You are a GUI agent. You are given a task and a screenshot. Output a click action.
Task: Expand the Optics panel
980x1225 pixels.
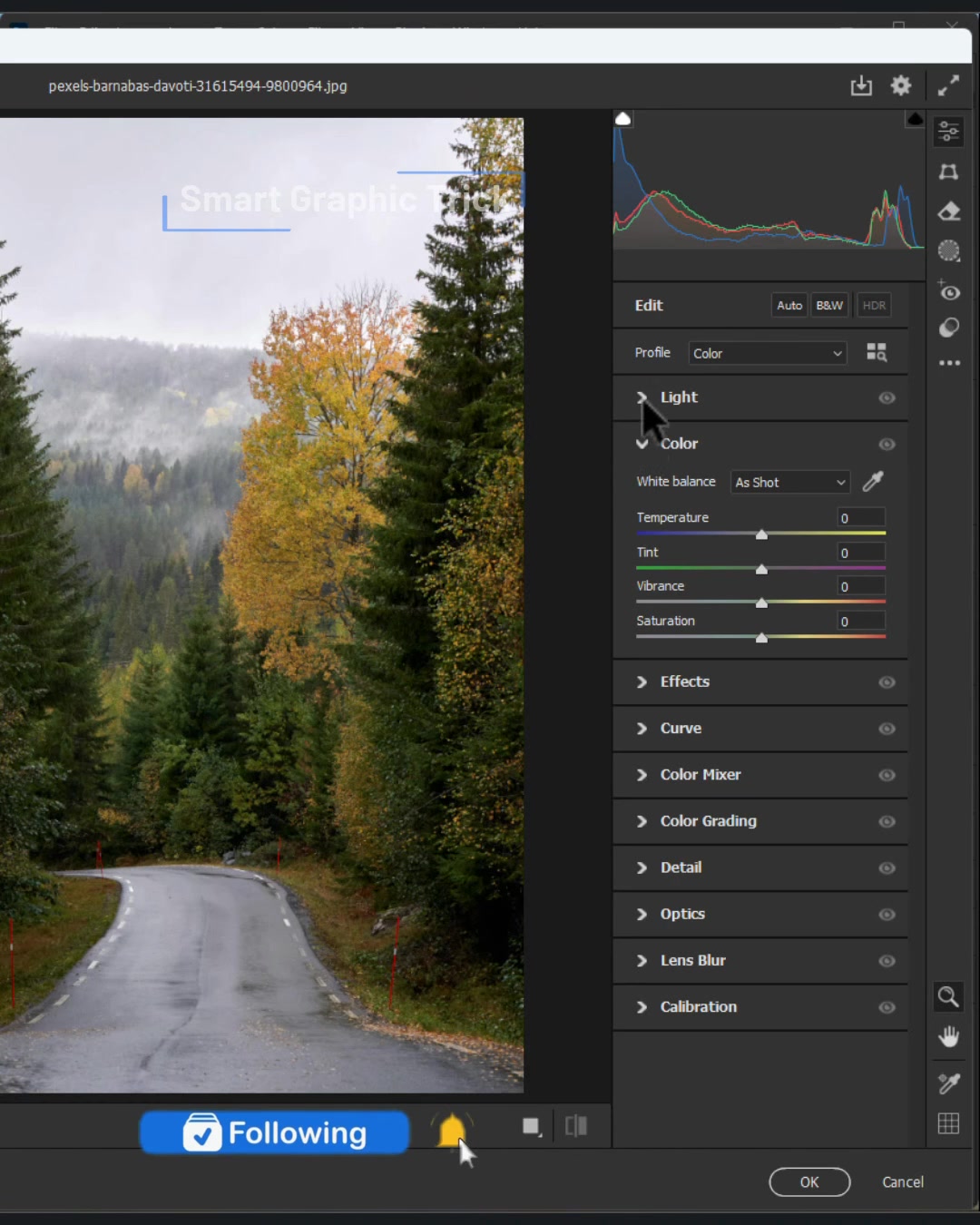coord(642,914)
